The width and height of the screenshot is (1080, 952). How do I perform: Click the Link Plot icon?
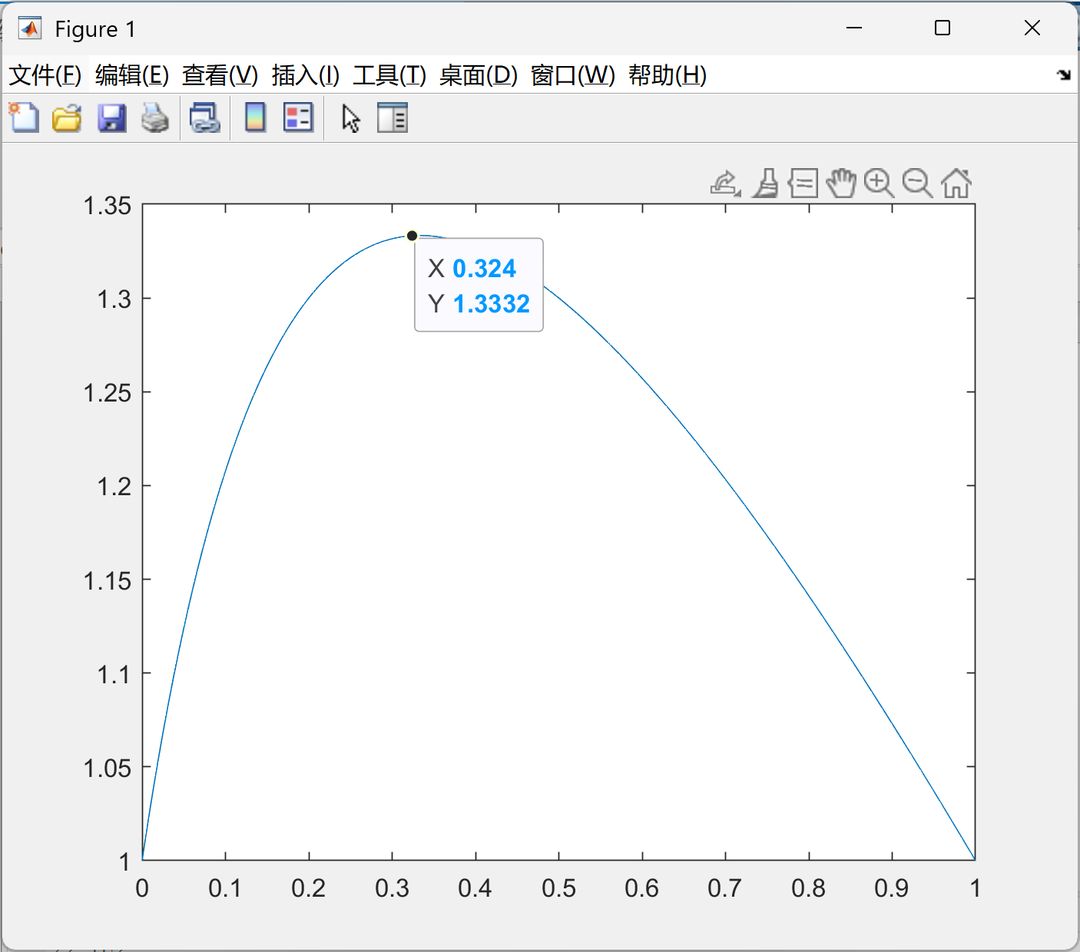pos(205,118)
